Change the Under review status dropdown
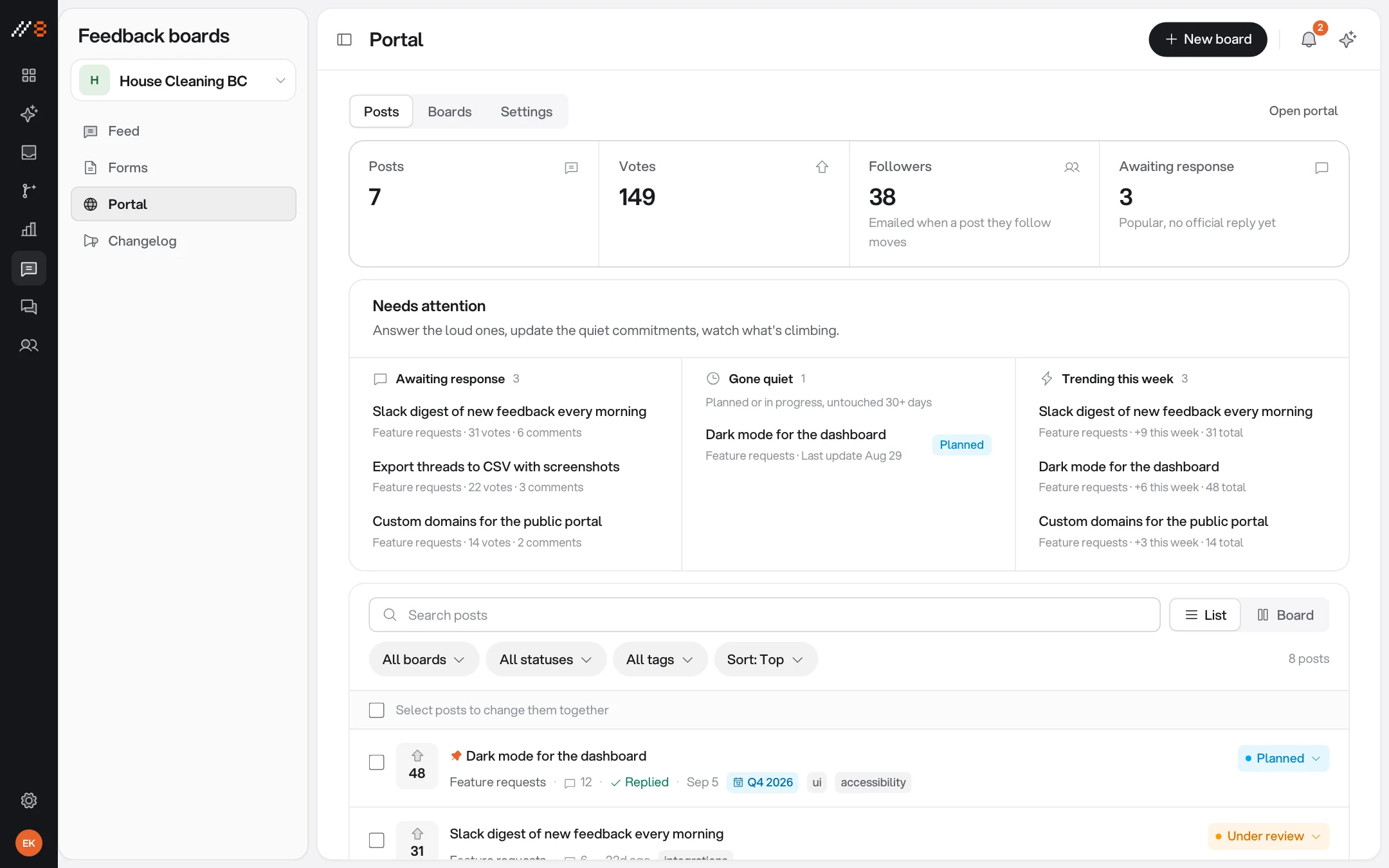 tap(1268, 836)
